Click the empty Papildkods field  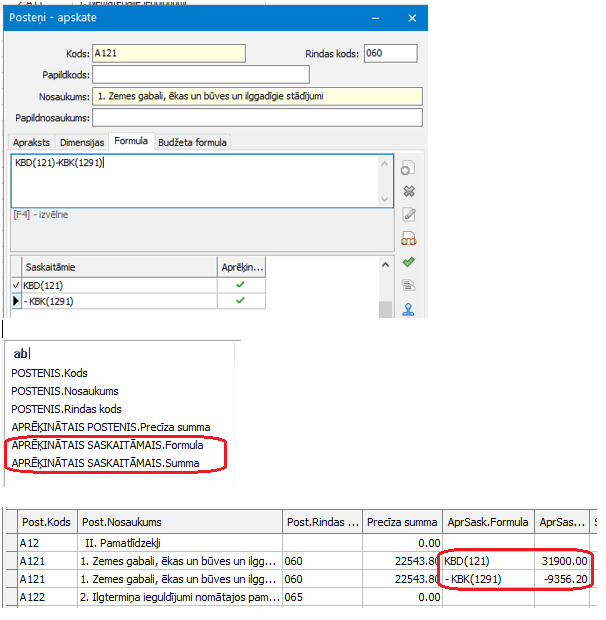point(201,74)
